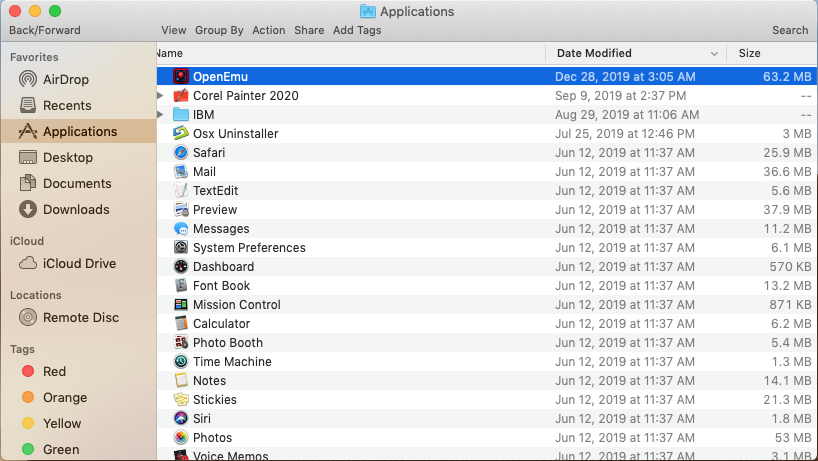Click the Photos app icon
This screenshot has height=461, width=818.
click(181, 438)
